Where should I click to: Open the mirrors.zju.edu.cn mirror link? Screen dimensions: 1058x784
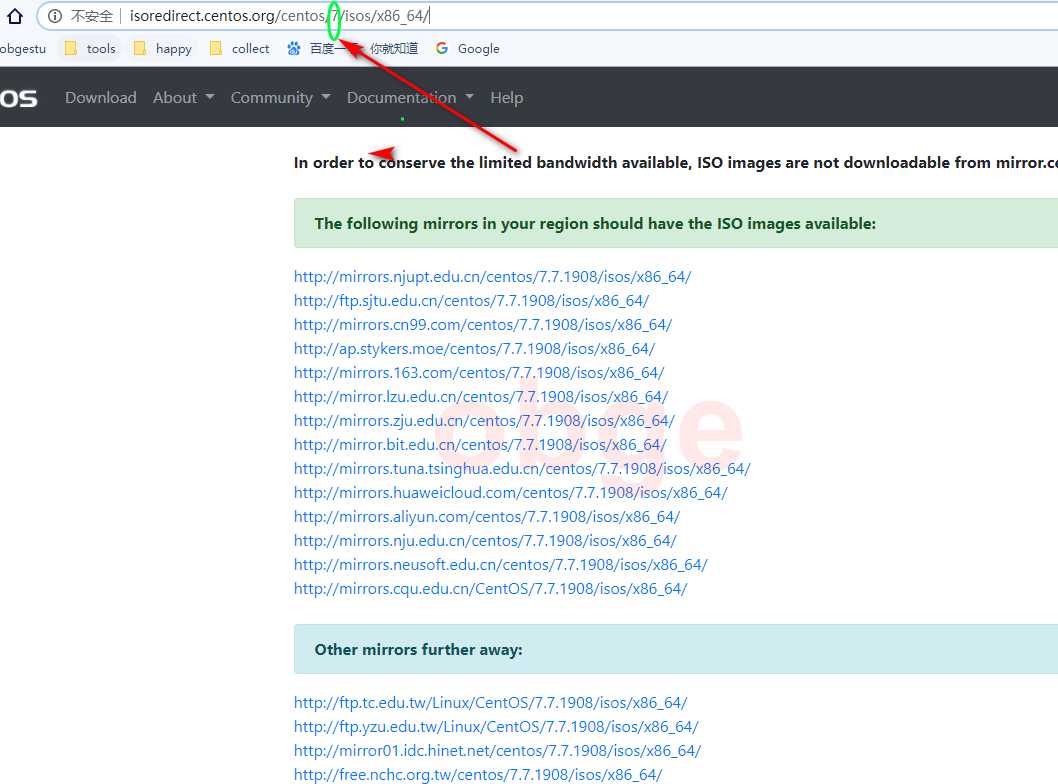484,421
